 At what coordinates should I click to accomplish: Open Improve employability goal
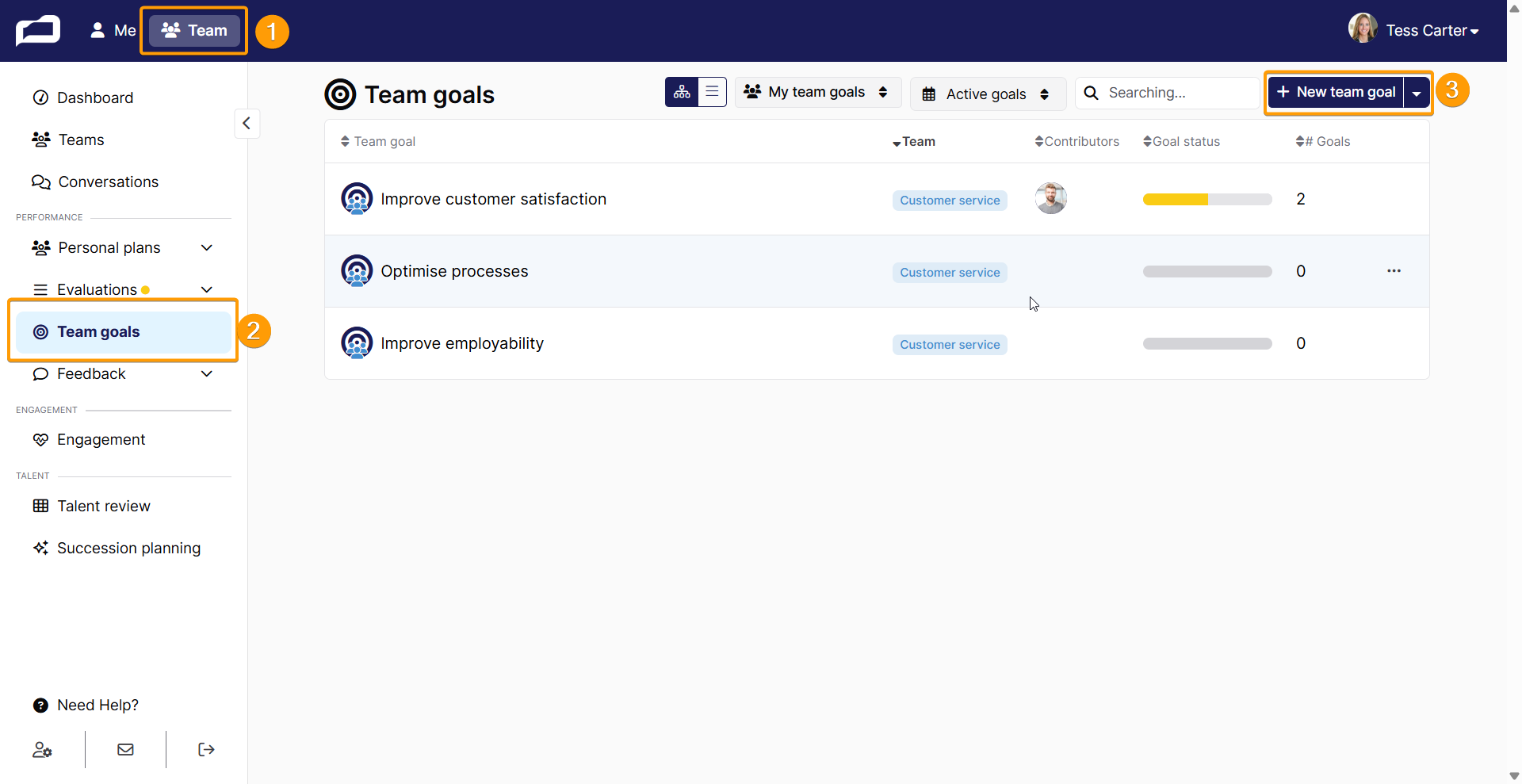click(x=462, y=343)
